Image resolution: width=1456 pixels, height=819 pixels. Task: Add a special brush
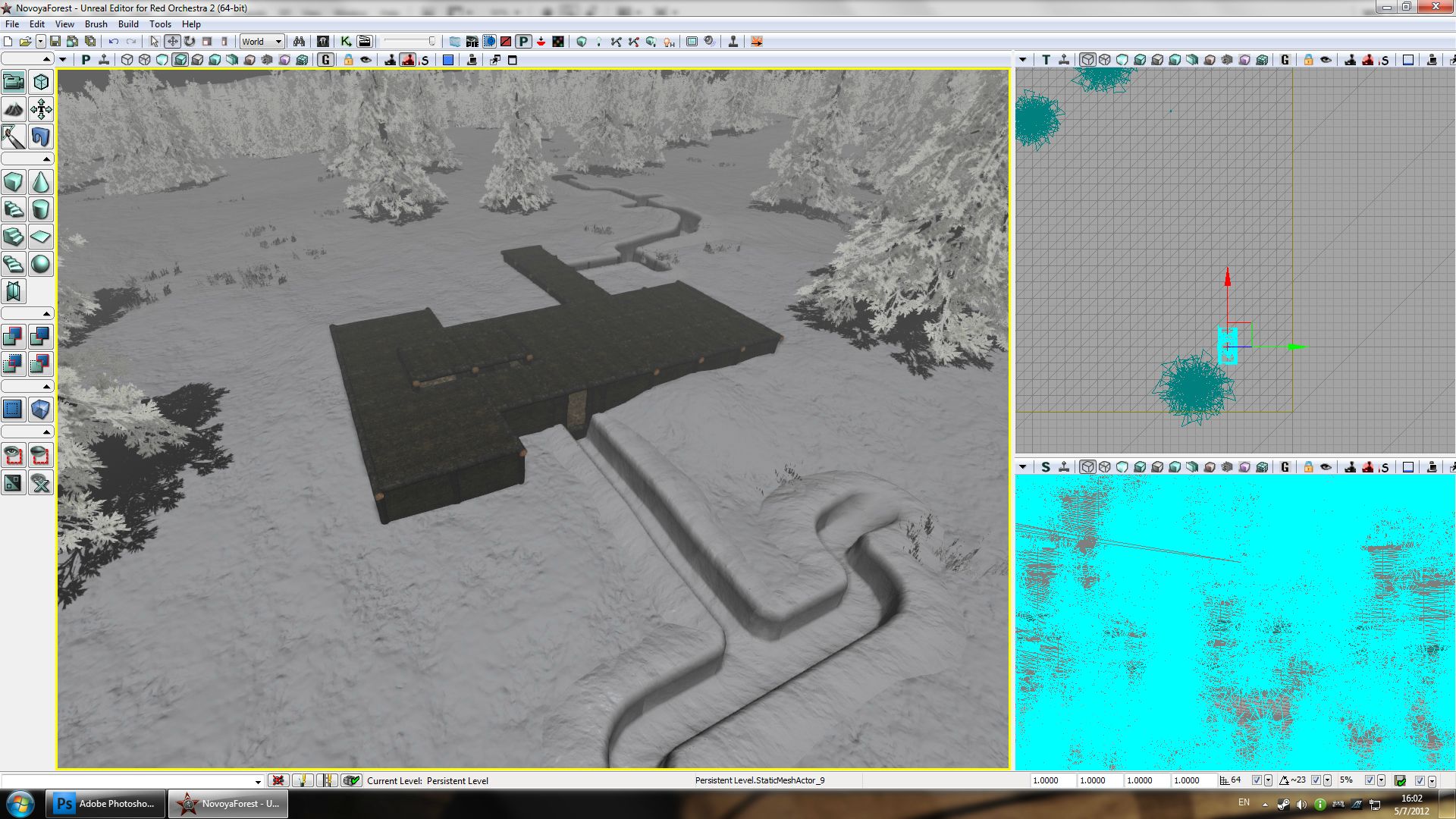click(x=14, y=409)
